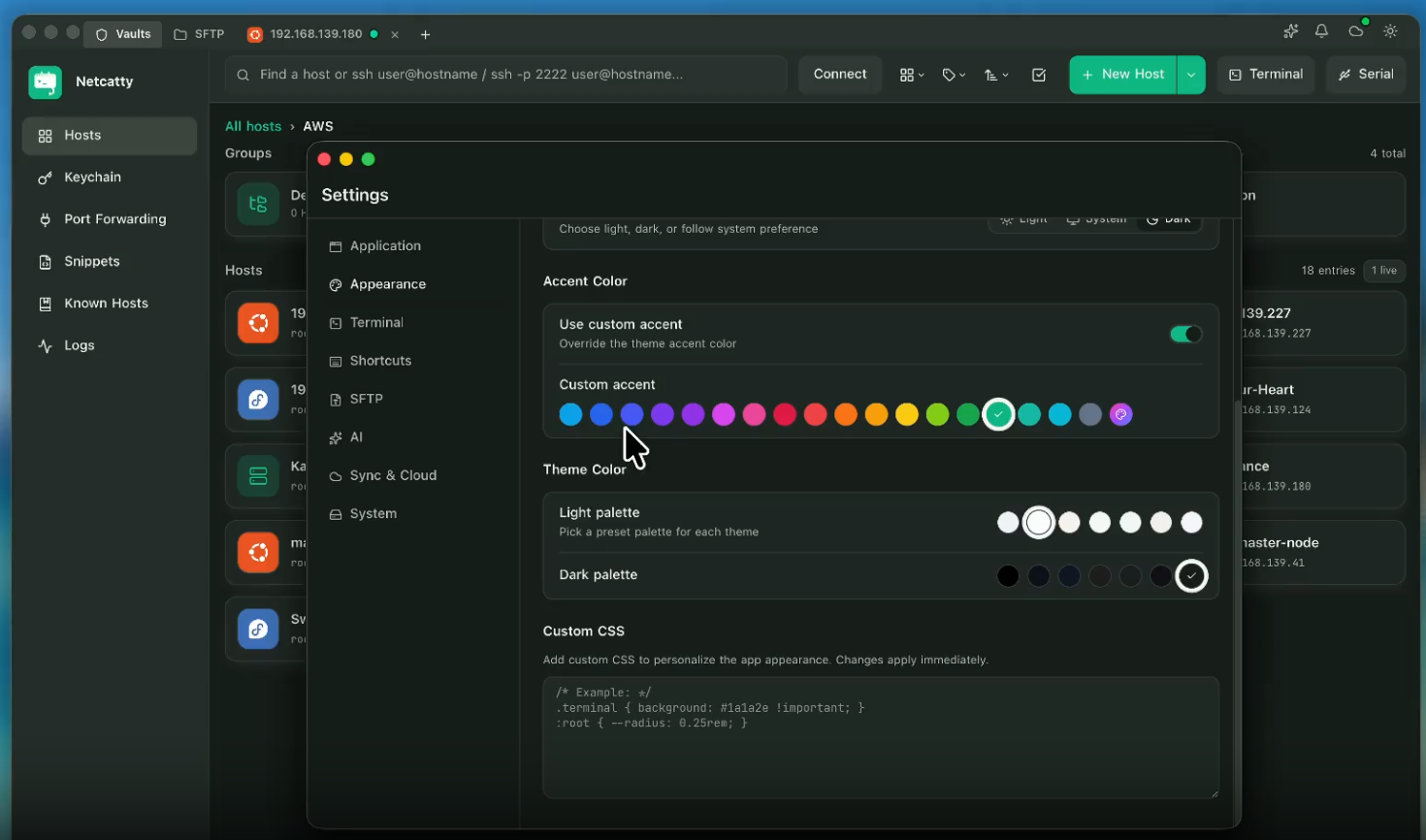Click into the Custom CSS text area
This screenshot has width=1426, height=840.
point(881,737)
